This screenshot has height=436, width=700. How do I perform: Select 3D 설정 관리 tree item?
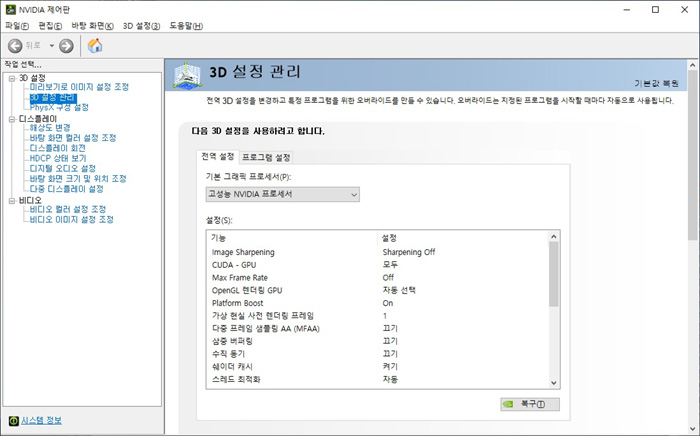53,97
